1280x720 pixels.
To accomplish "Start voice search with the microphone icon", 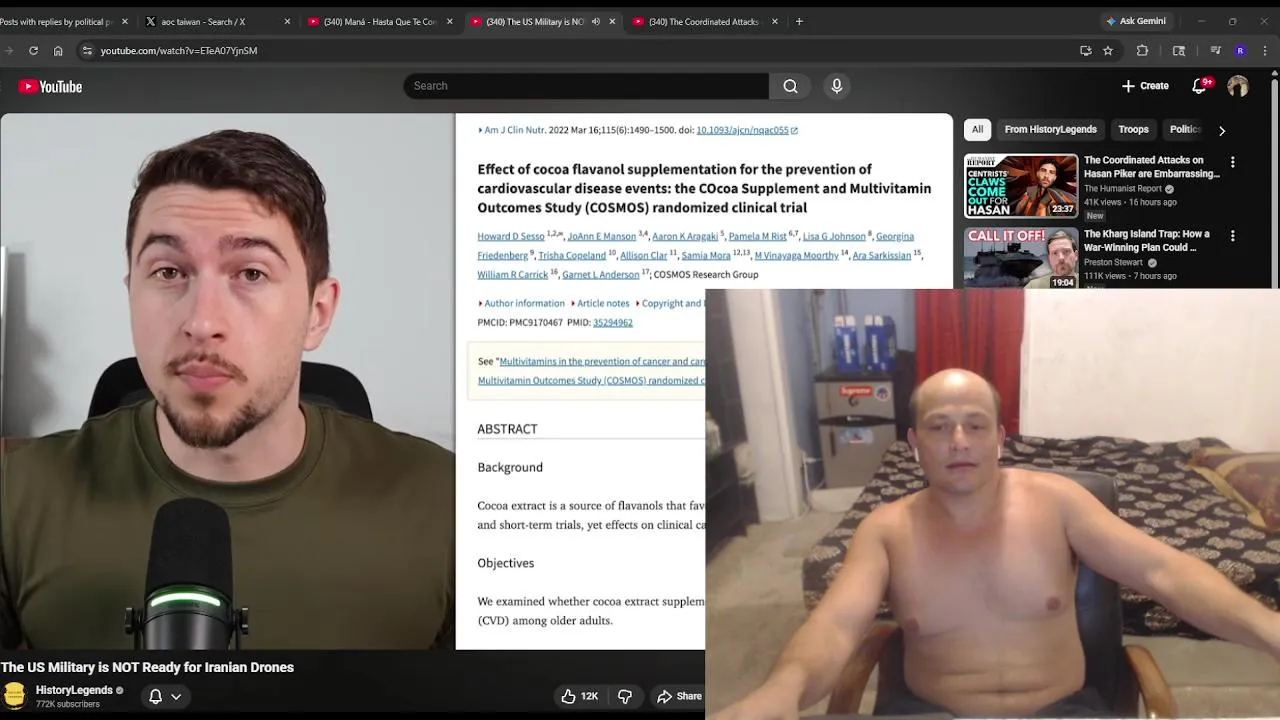I will (x=837, y=86).
